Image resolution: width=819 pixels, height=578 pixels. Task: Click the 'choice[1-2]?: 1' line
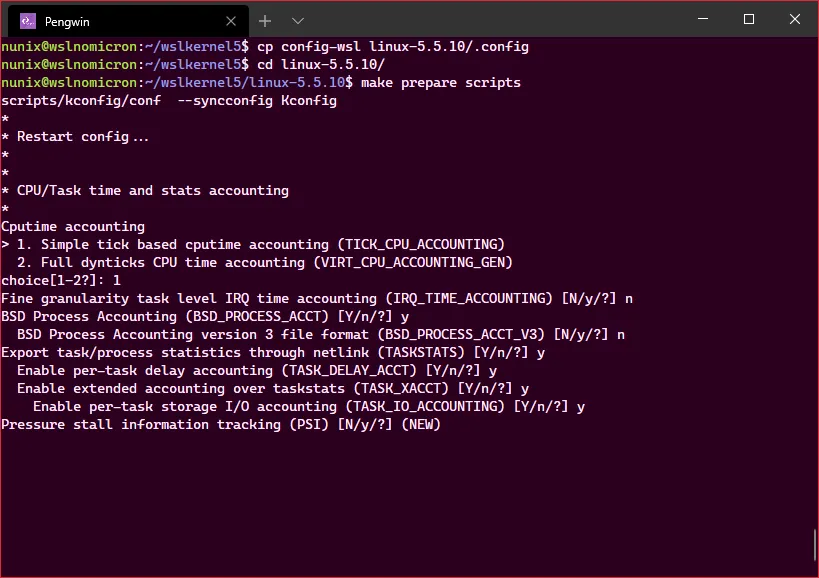pos(61,280)
